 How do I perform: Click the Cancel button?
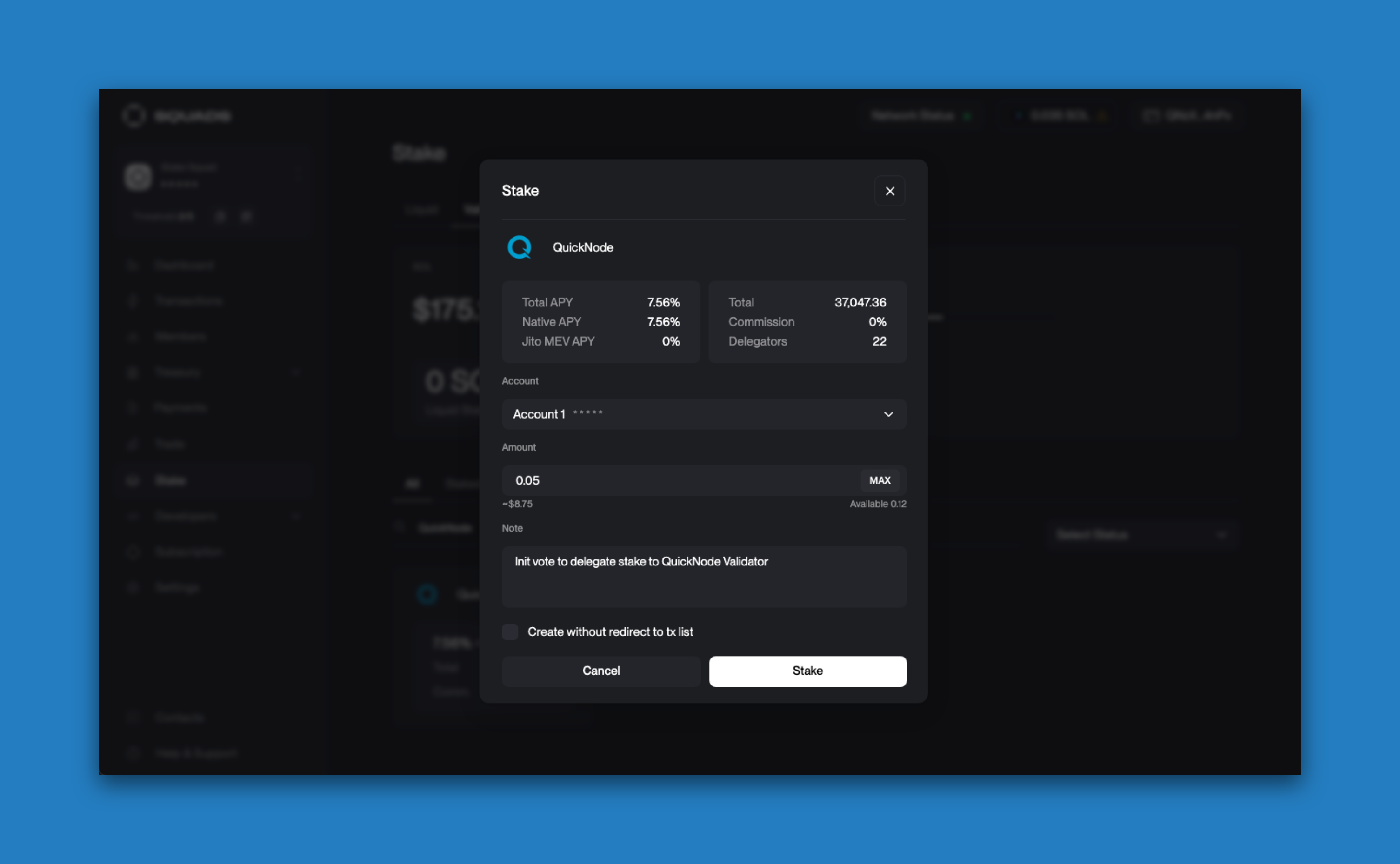[x=600, y=670]
